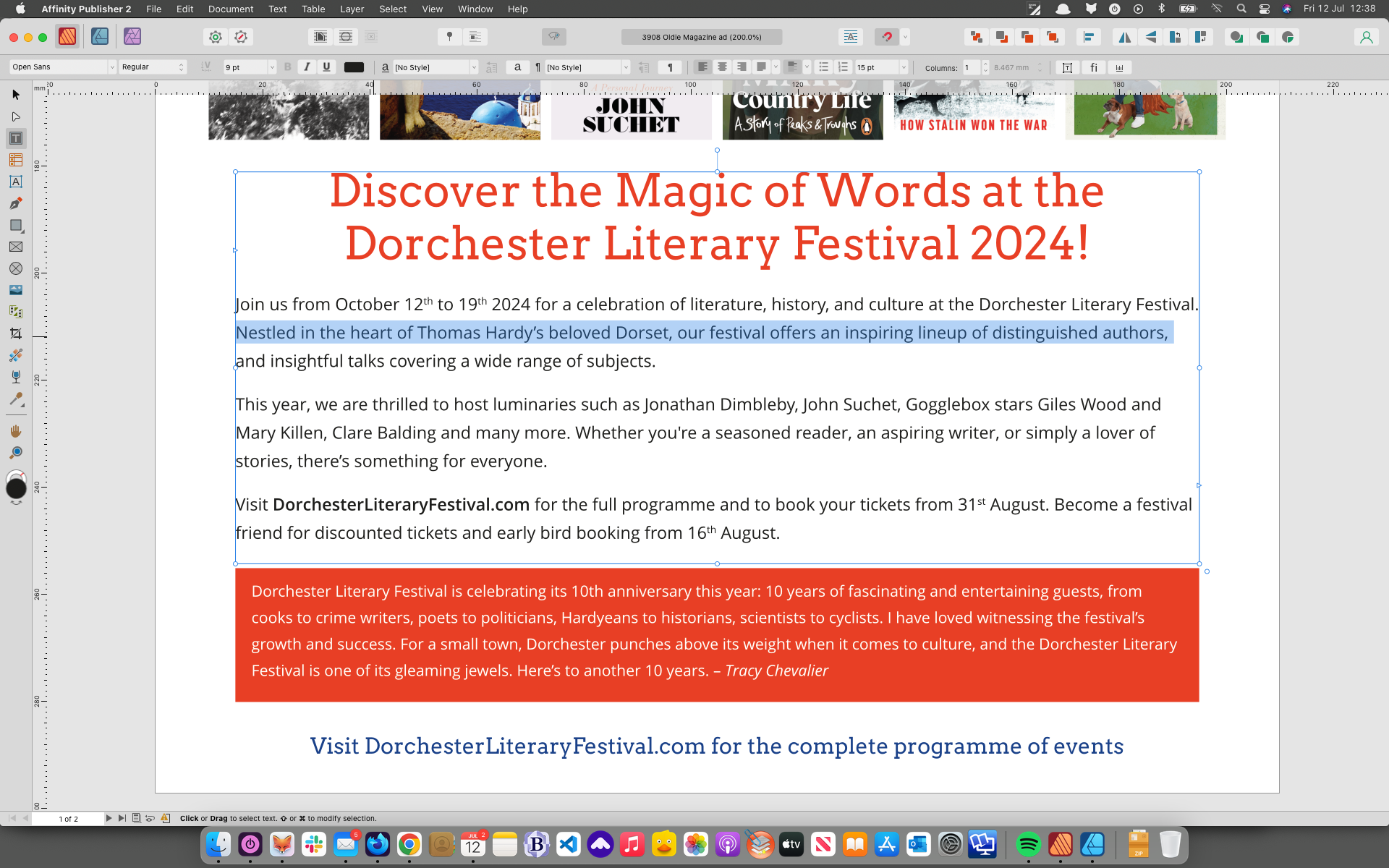Switch to Publisher persona

click(67, 36)
